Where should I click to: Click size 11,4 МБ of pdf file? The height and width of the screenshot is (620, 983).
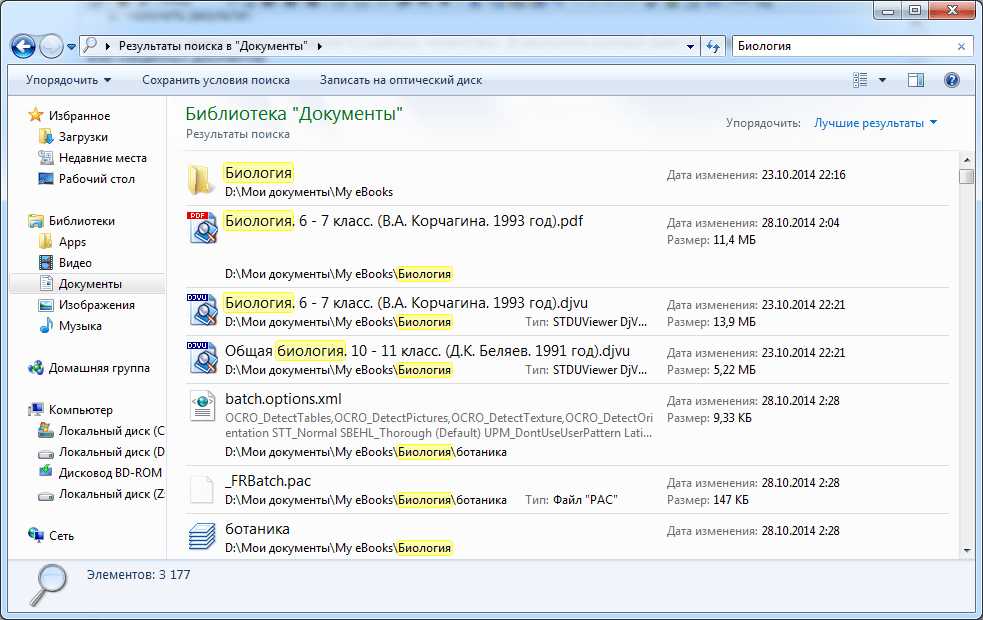[x=735, y=240]
